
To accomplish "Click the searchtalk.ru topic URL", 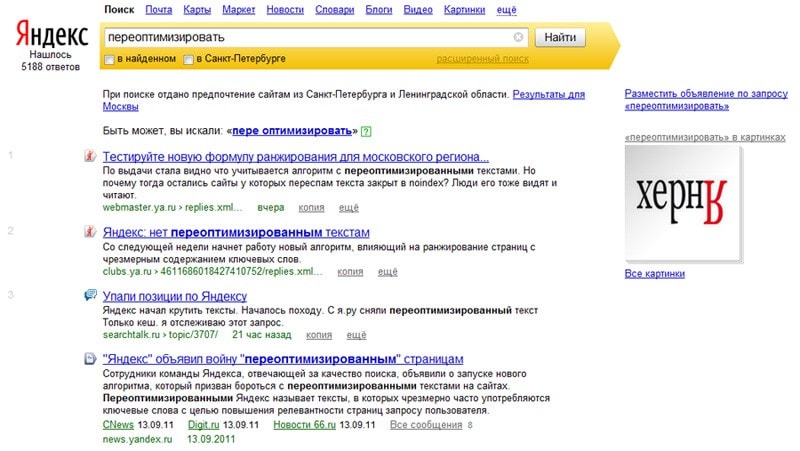I will click(160, 335).
